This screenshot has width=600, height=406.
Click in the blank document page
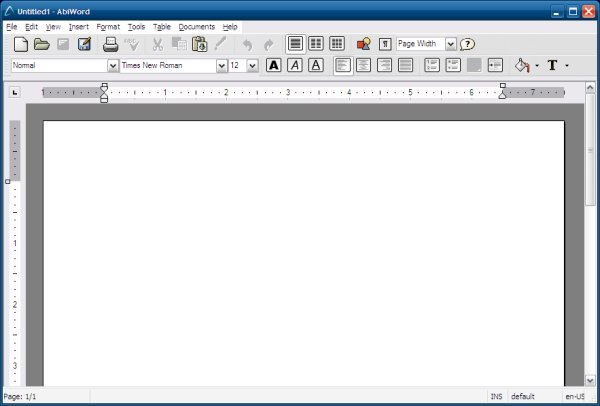tap(304, 253)
